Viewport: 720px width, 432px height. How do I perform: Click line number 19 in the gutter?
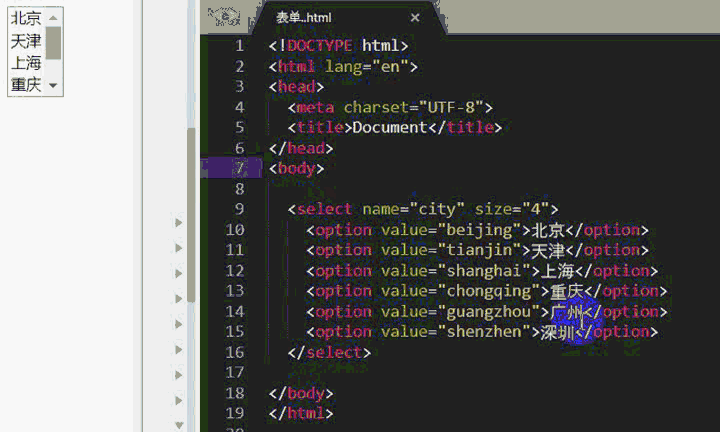coord(235,413)
